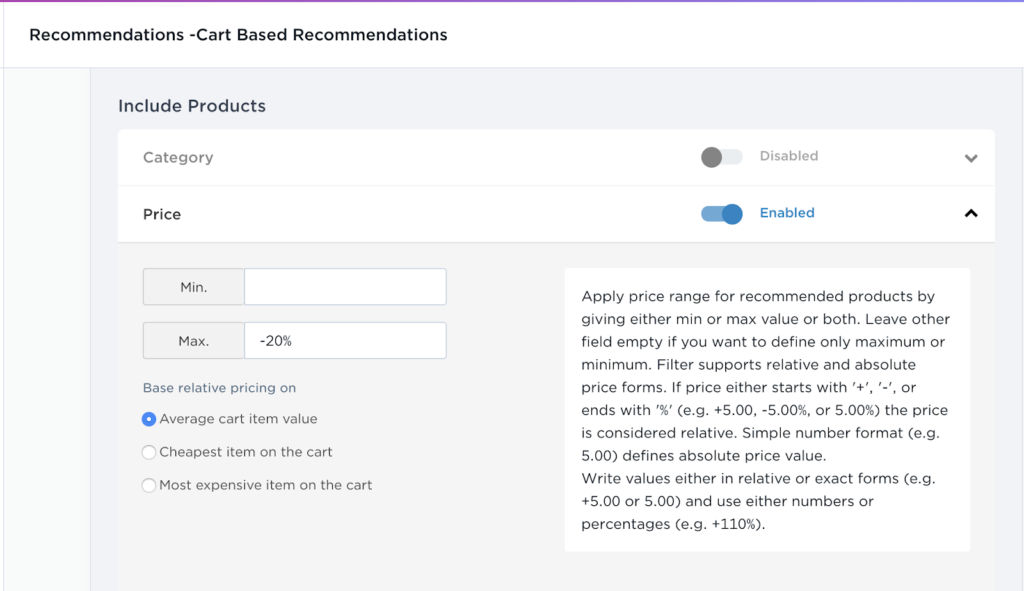Click the Price row label
This screenshot has width=1024, height=591.
[162, 214]
